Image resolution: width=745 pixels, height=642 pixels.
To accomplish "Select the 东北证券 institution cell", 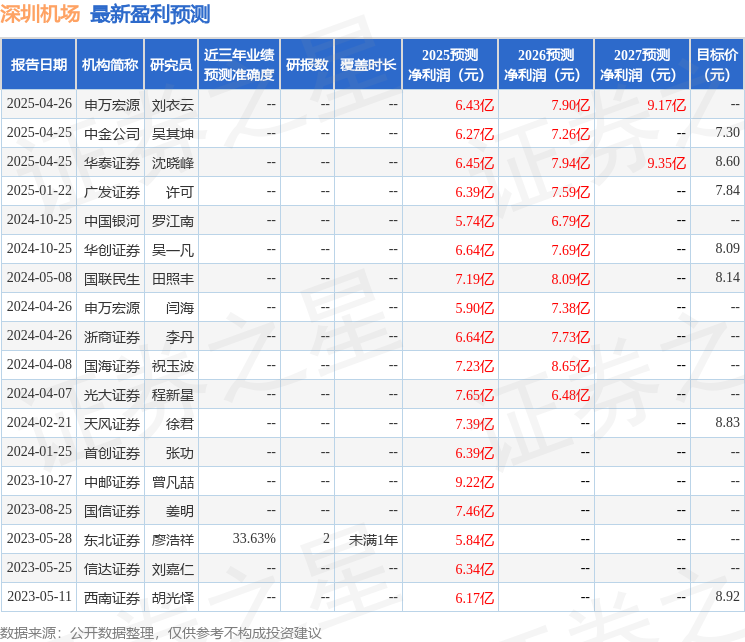I will 112,540.
